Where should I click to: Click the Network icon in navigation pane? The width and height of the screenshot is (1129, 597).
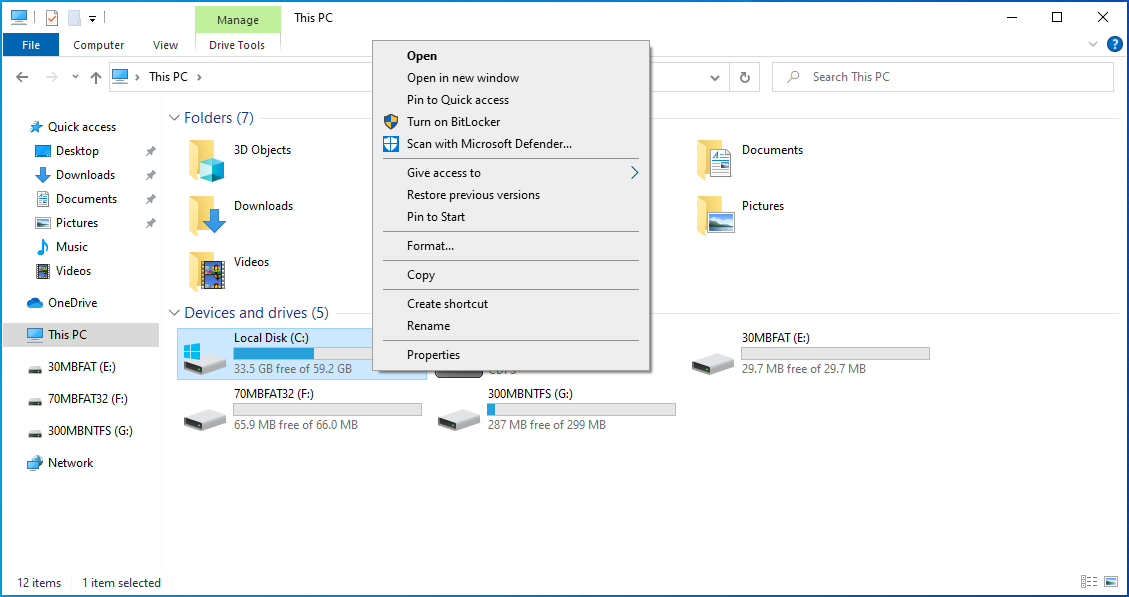[x=35, y=463]
